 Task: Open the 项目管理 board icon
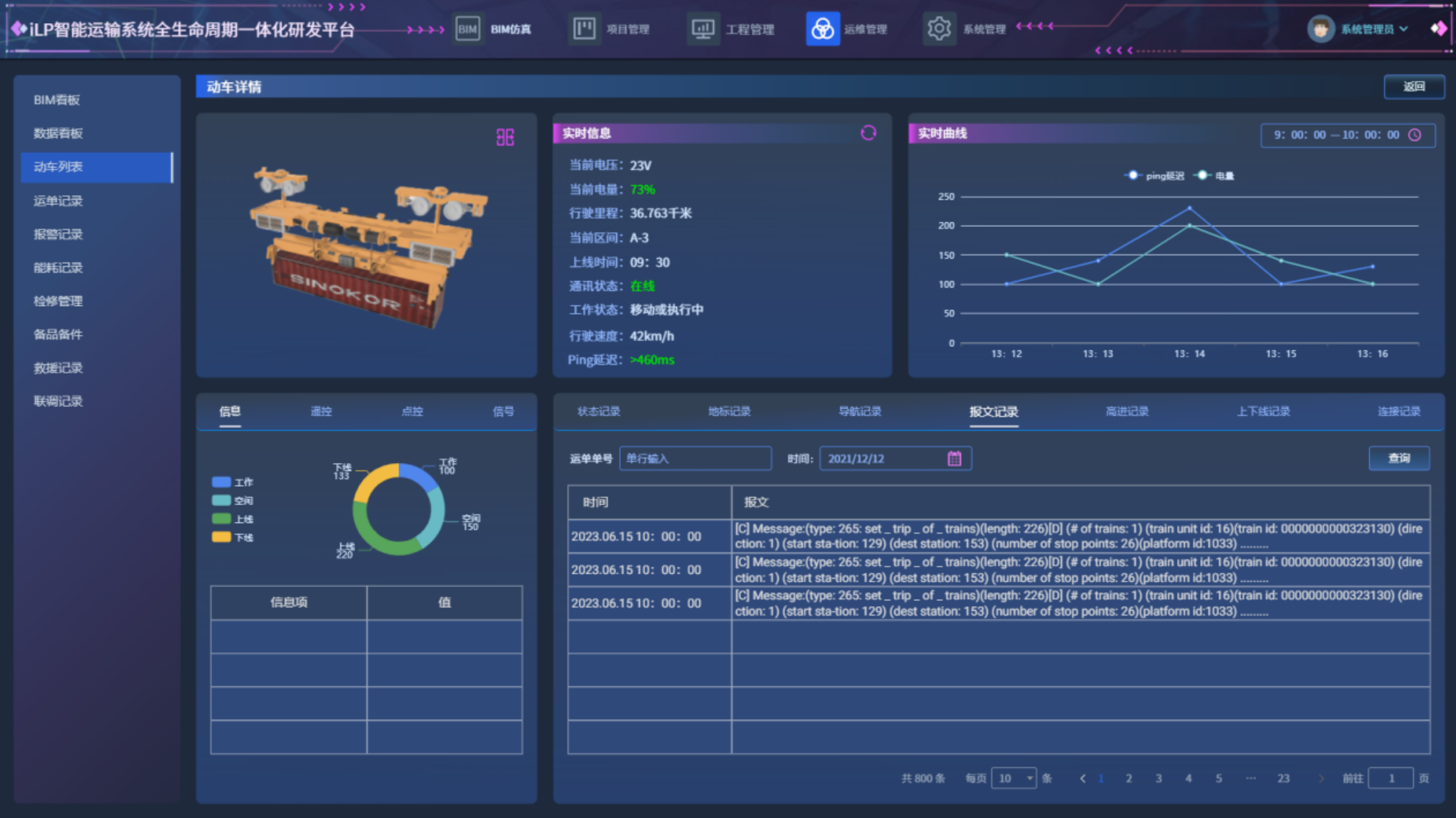tap(585, 29)
